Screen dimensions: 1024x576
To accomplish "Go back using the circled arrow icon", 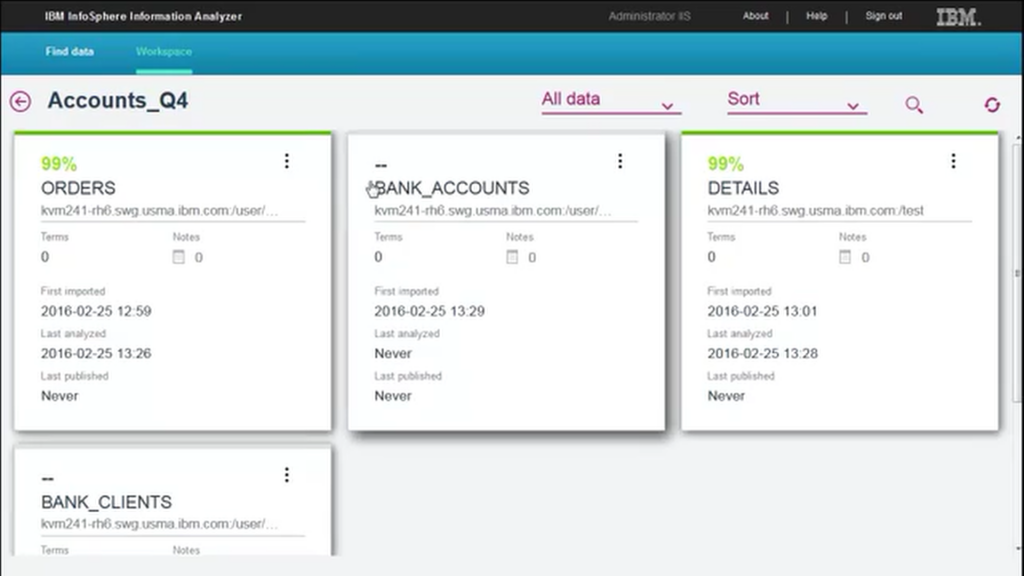I will tap(20, 101).
